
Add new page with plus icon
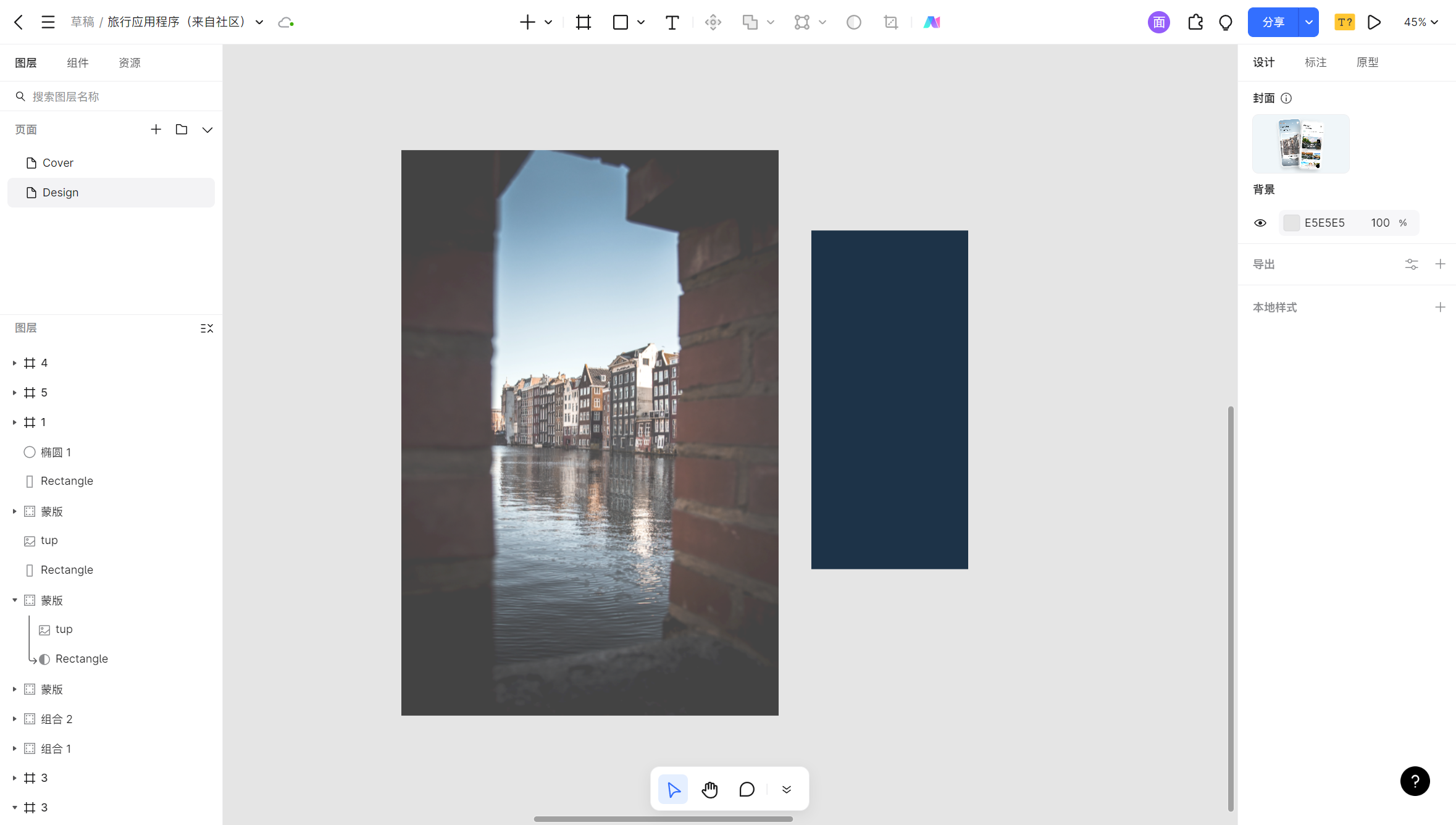[x=156, y=130]
